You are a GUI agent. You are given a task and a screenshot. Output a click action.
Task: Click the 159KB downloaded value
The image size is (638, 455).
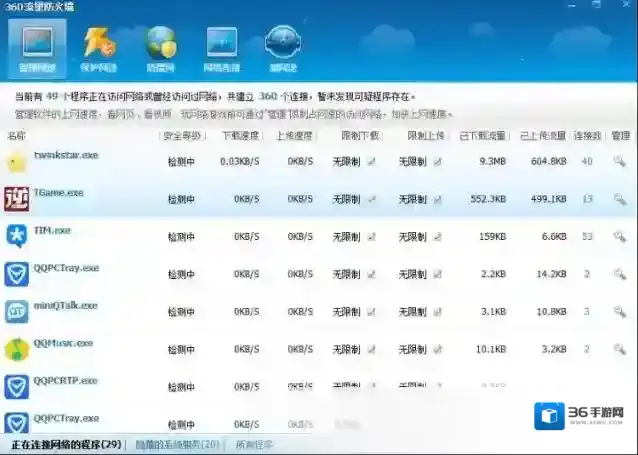[x=492, y=236]
